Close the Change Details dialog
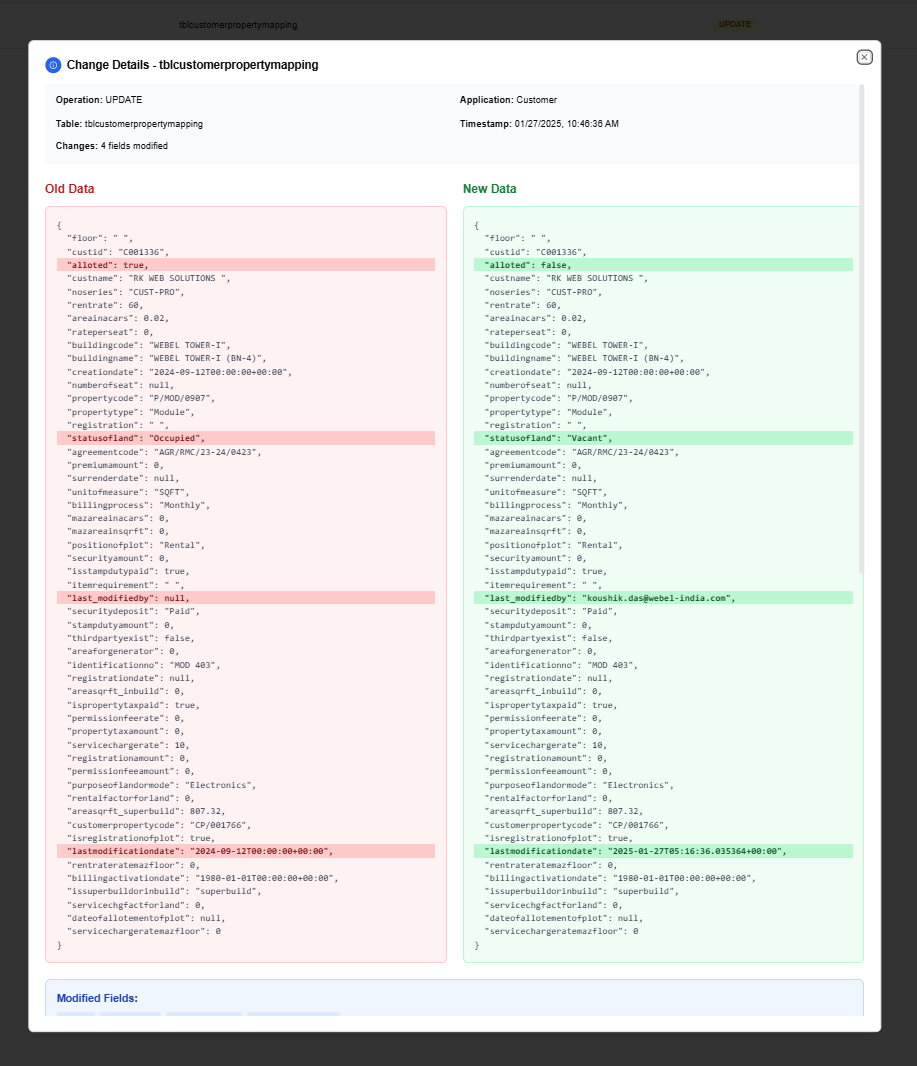Viewport: 917px width, 1066px height. 865,57
